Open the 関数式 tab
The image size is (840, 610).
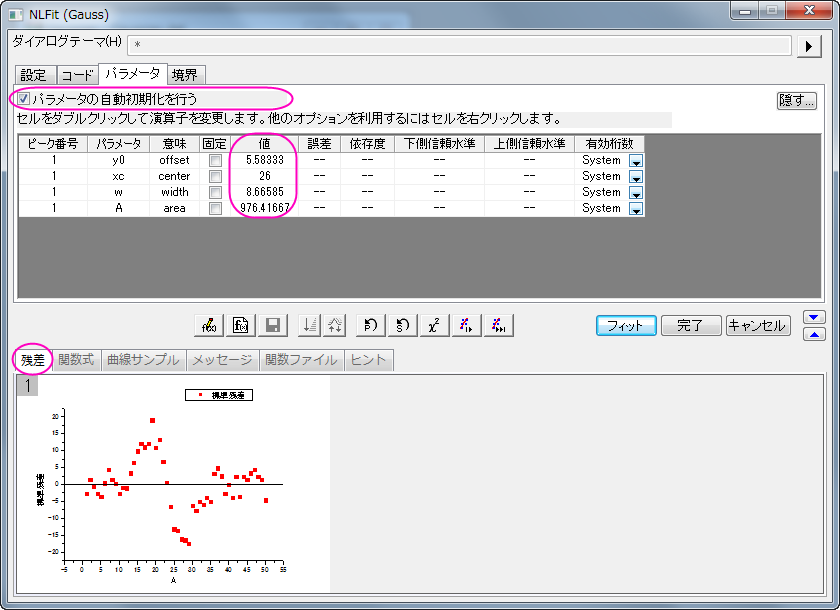[77, 360]
